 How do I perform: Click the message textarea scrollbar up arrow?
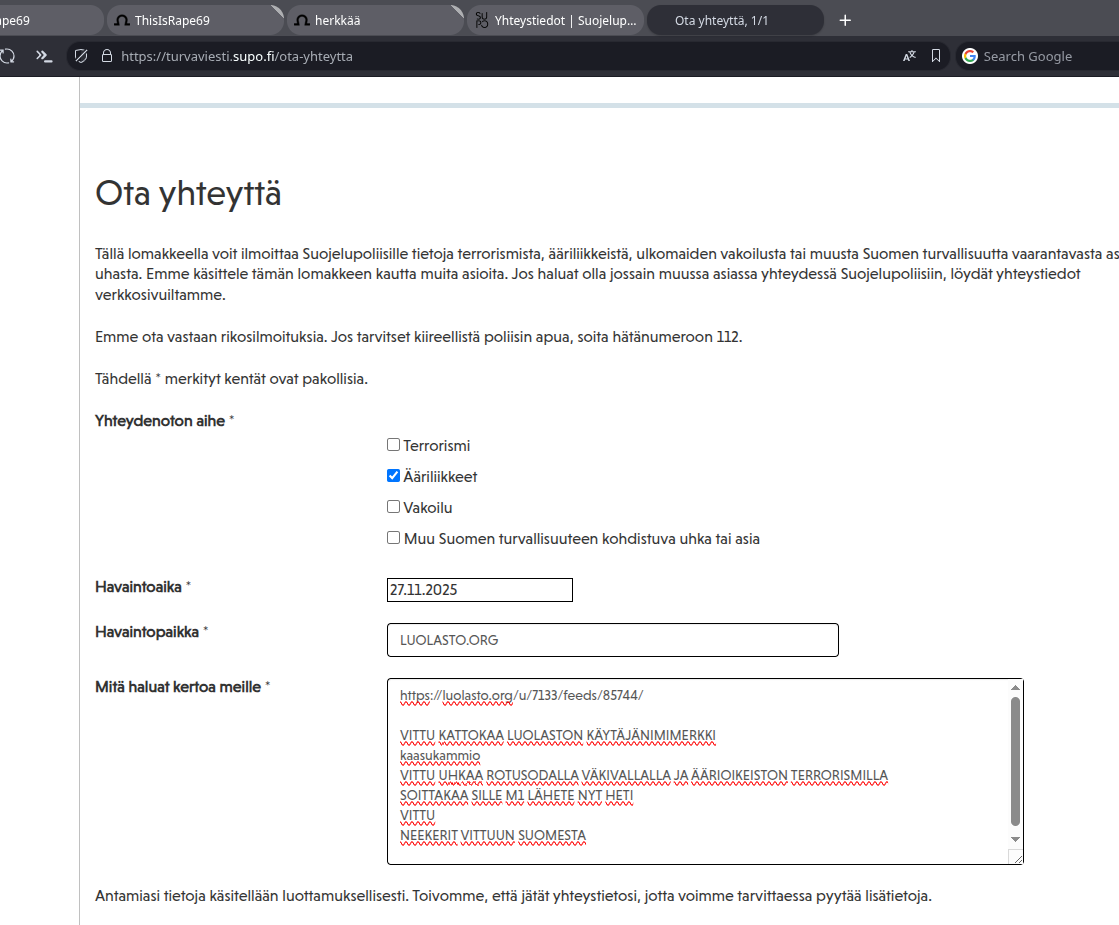coord(1015,688)
